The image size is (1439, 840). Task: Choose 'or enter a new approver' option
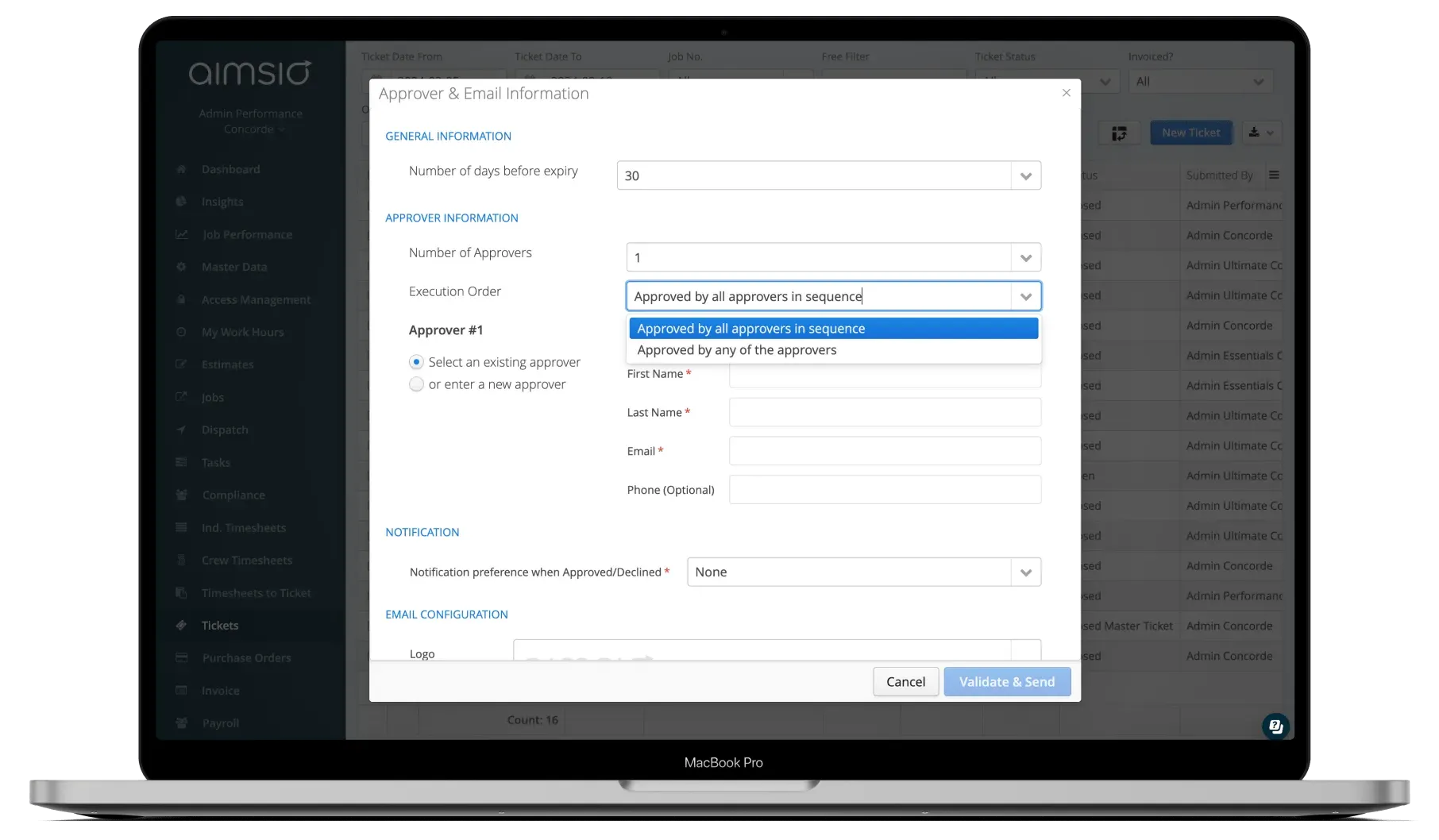coord(416,384)
